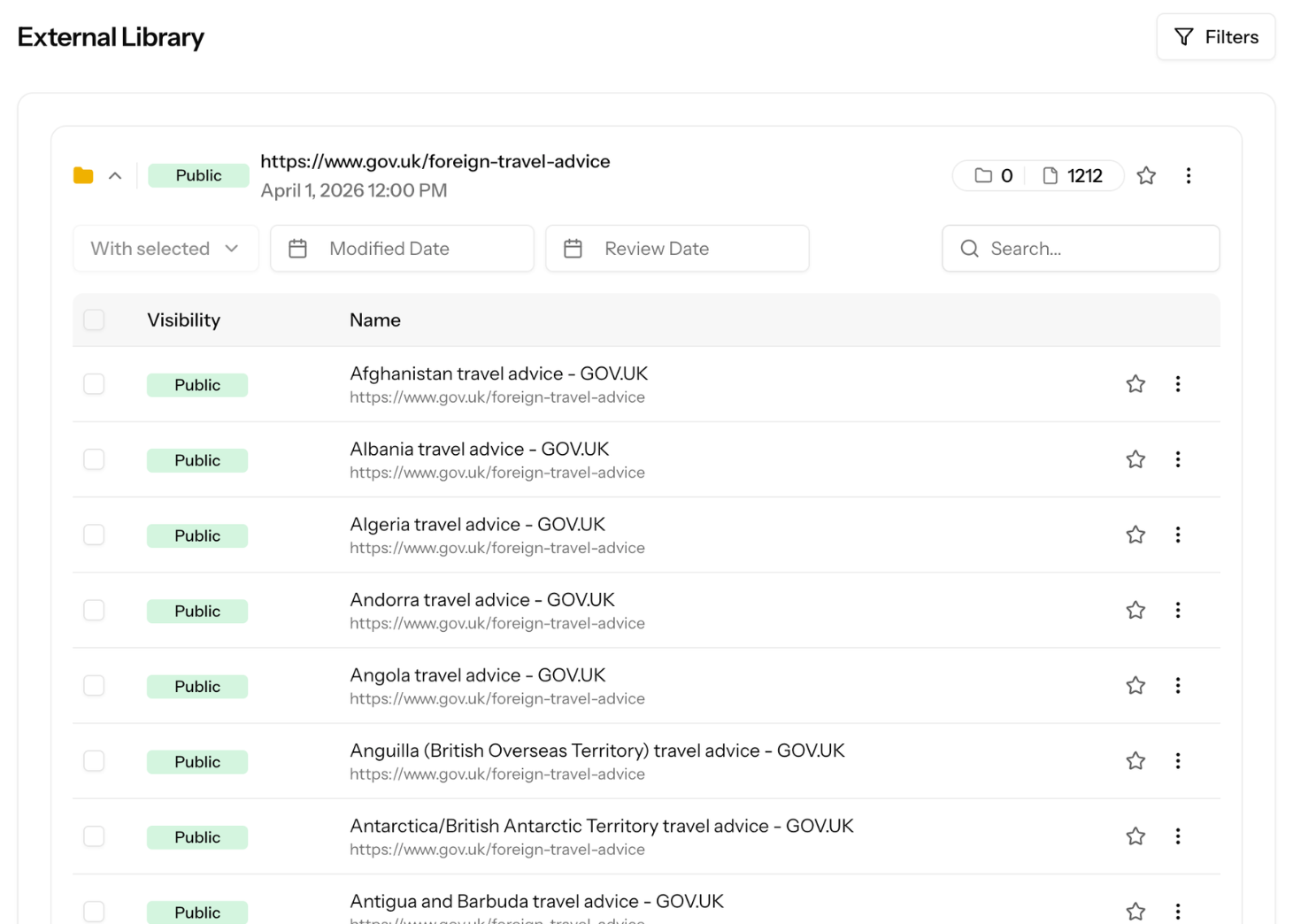Open Angola travel advice - GOV.UK
This screenshot has height=924, width=1293.
tap(477, 675)
